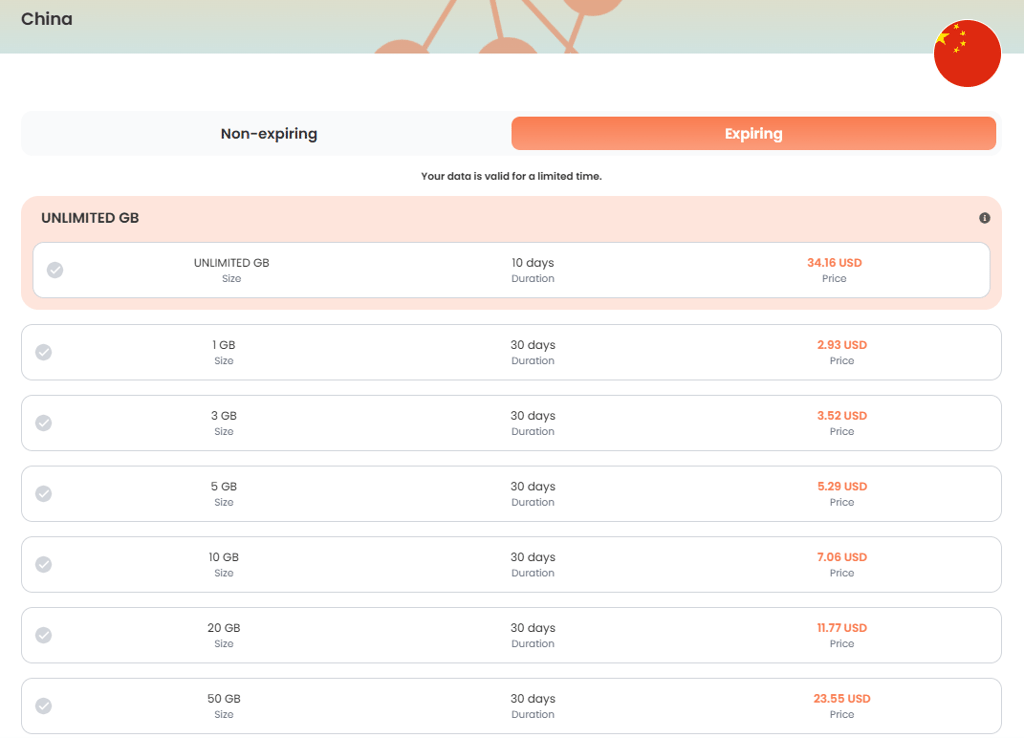Click the 10 days duration of the unlimited plan
Viewport: 1024px width, 738px height.
click(x=532, y=263)
